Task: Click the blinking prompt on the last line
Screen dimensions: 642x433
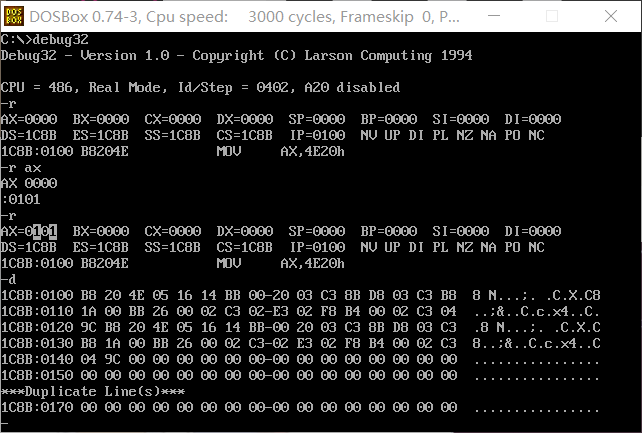Action: [x=5, y=424]
